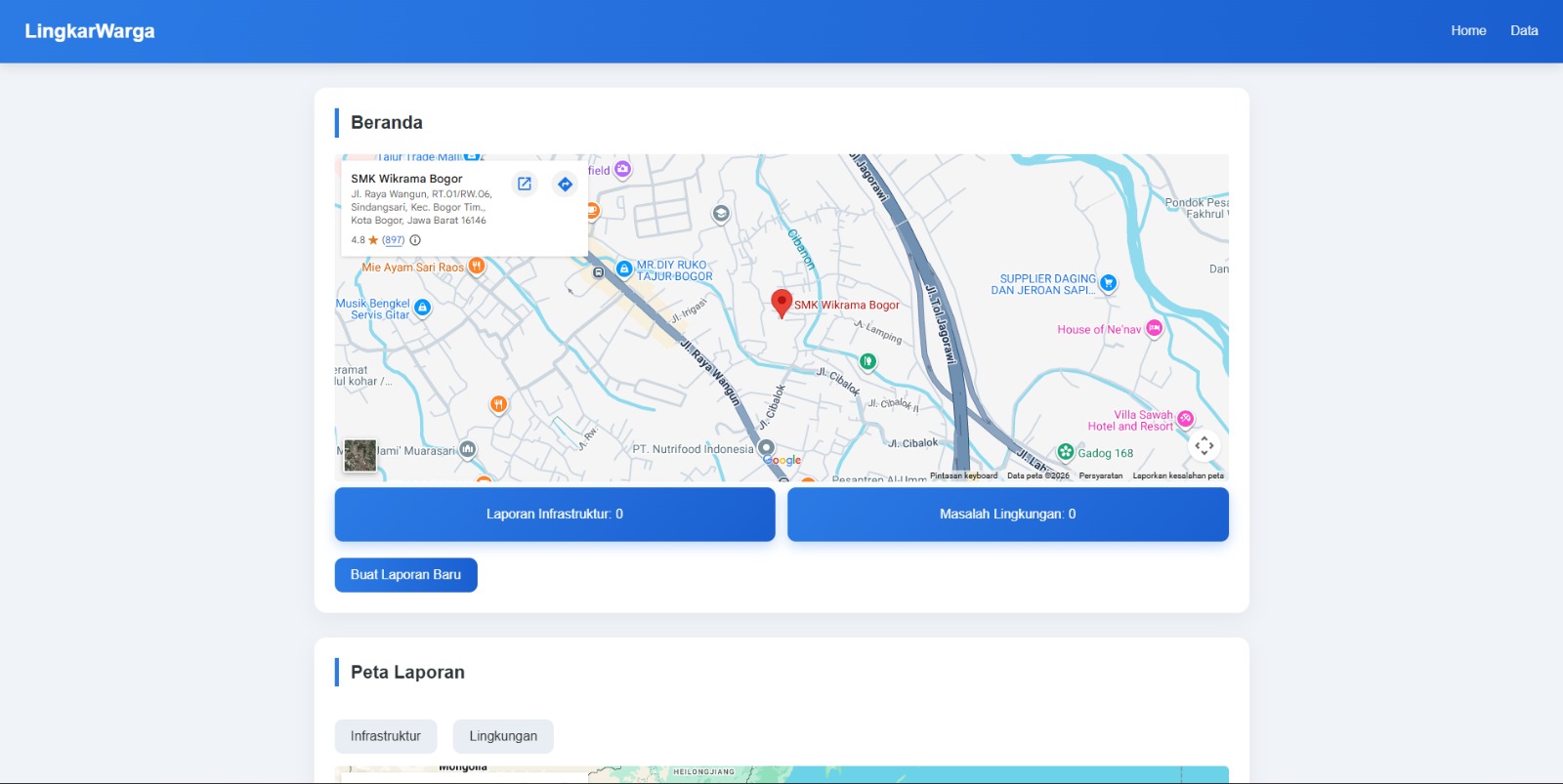The width and height of the screenshot is (1563, 784).
Task: Click the Jl. Tol Jagorawi road label
Action: pos(941,325)
